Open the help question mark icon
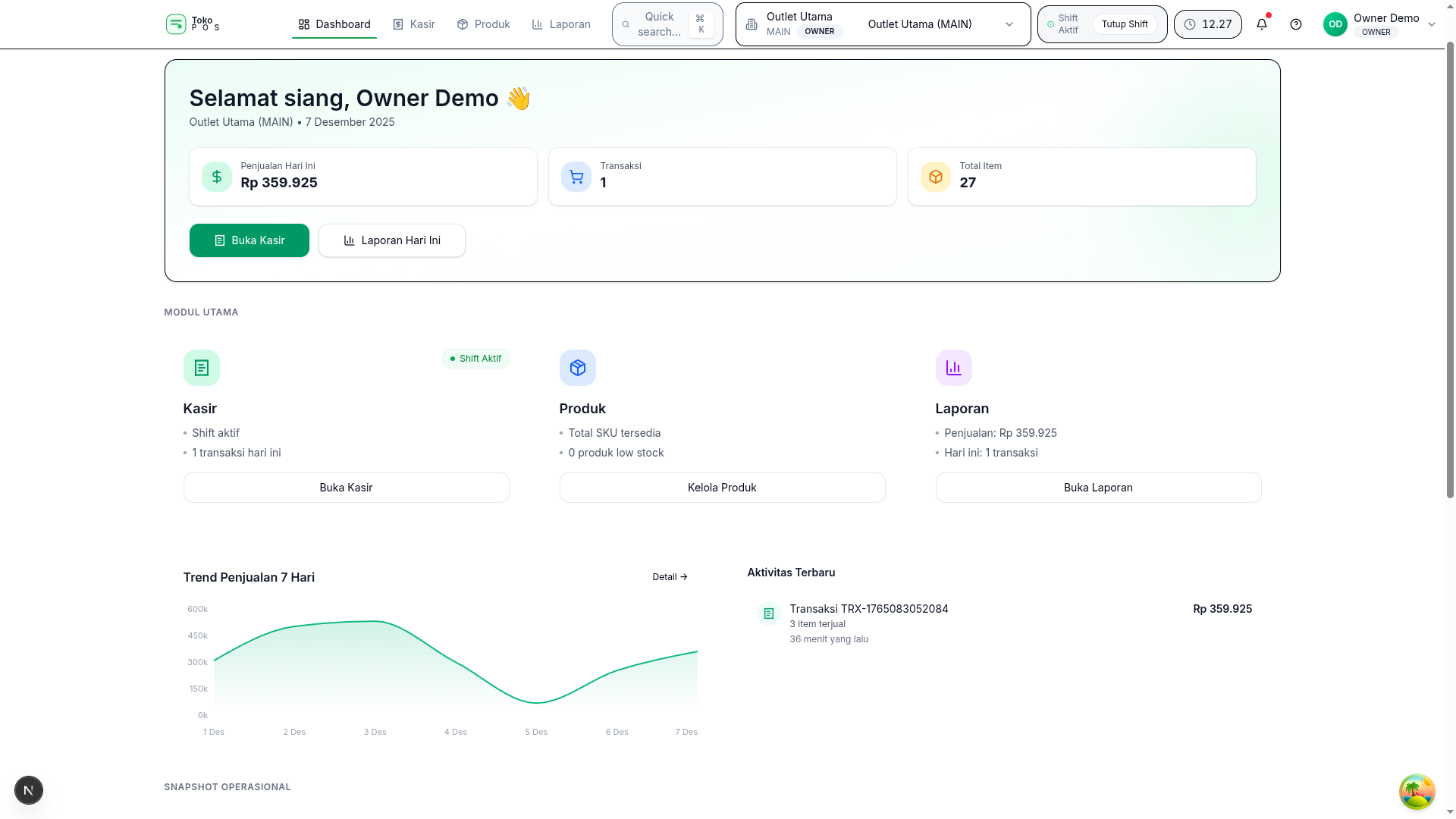1456x819 pixels. coord(1296,24)
